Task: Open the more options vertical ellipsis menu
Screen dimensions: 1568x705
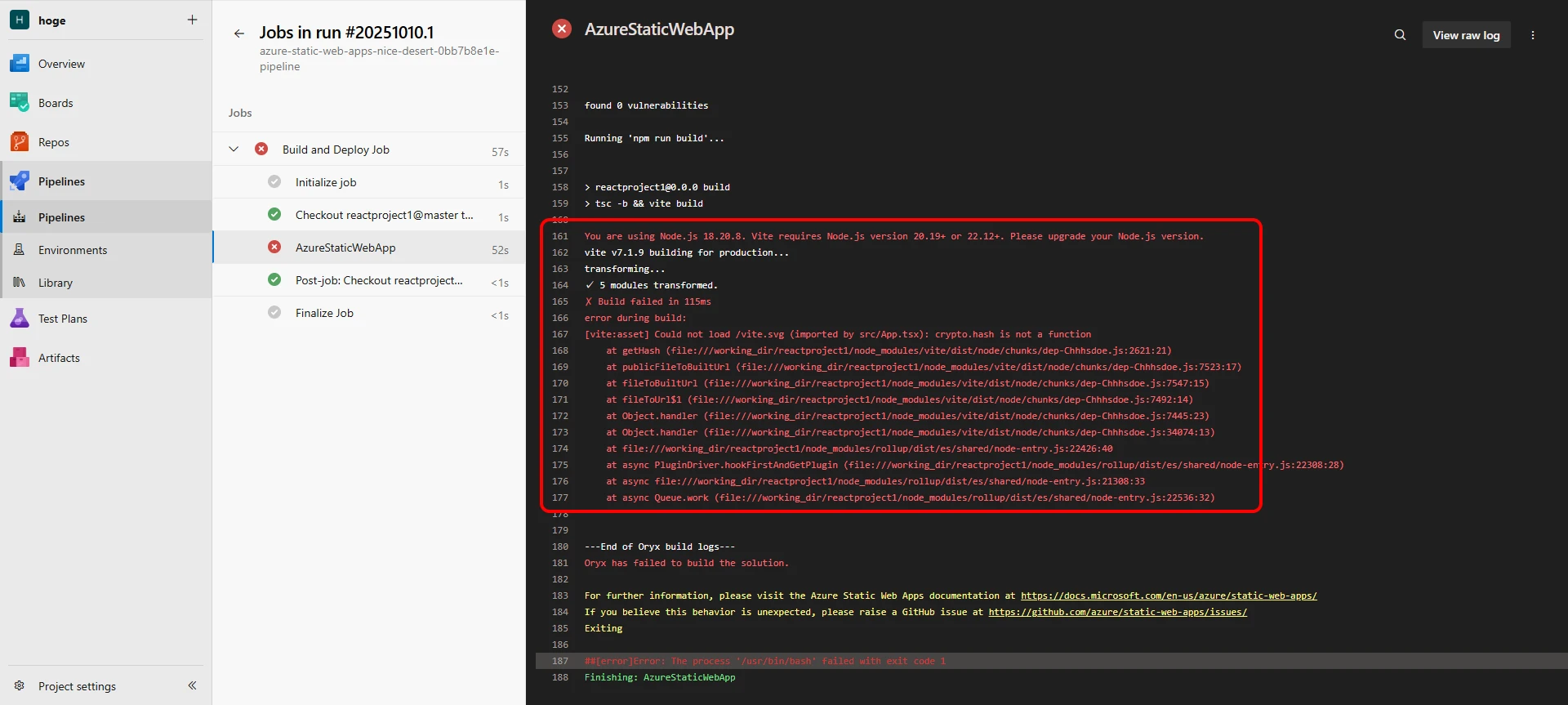Action: point(1532,35)
